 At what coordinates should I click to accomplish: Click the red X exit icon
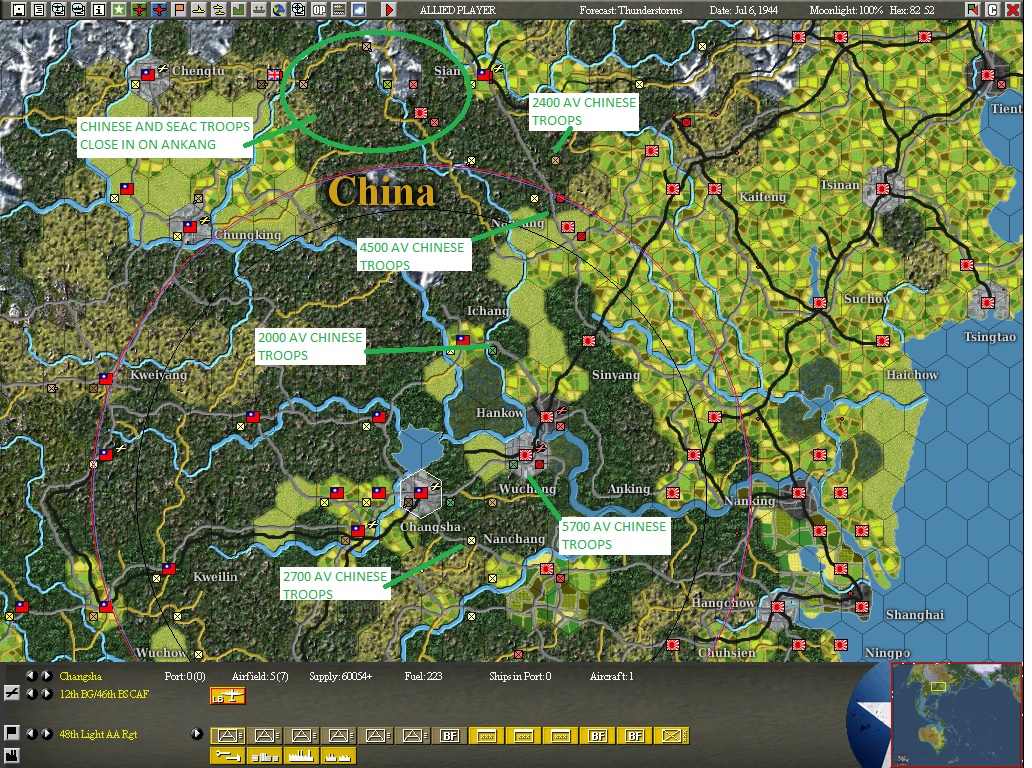(x=1012, y=9)
